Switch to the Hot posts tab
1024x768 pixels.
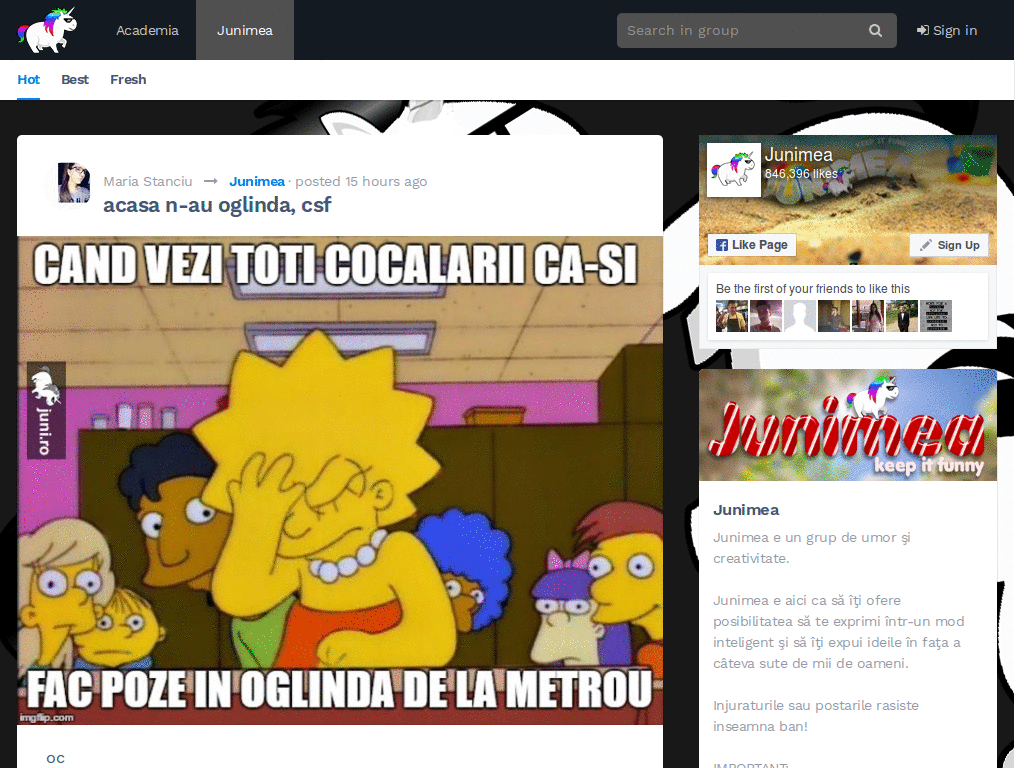(28, 80)
